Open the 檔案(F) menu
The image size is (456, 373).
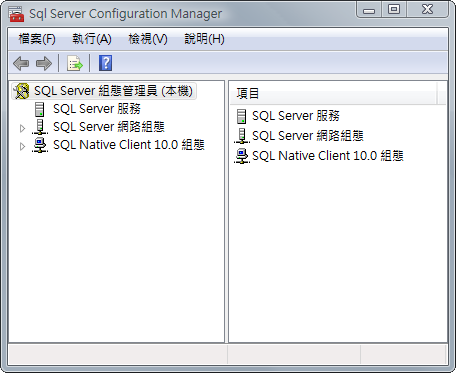(37, 39)
